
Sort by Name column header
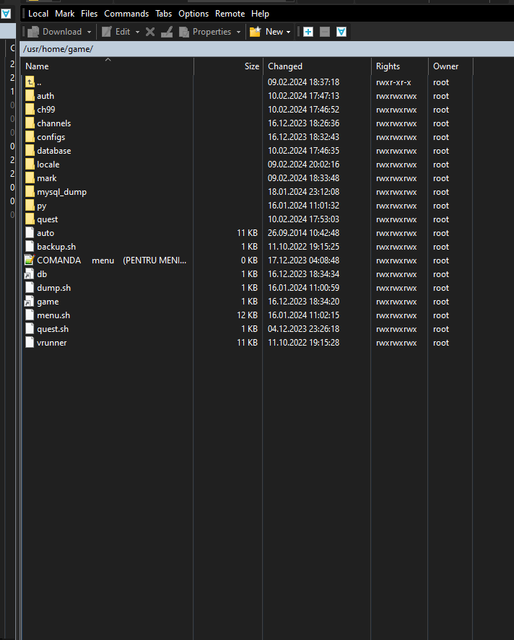[108, 67]
